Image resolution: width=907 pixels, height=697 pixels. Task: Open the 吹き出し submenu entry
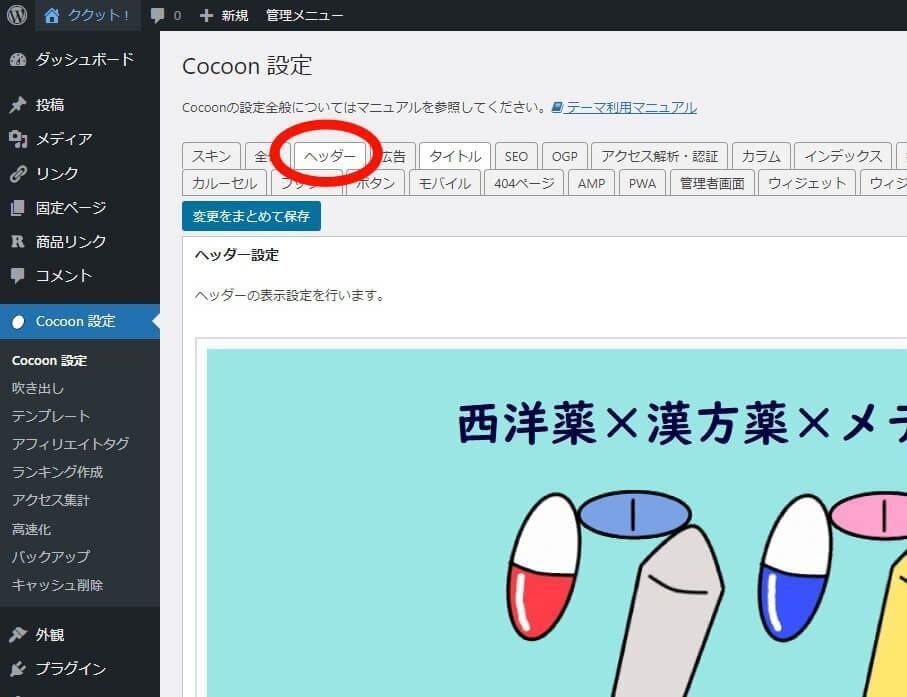click(x=38, y=388)
